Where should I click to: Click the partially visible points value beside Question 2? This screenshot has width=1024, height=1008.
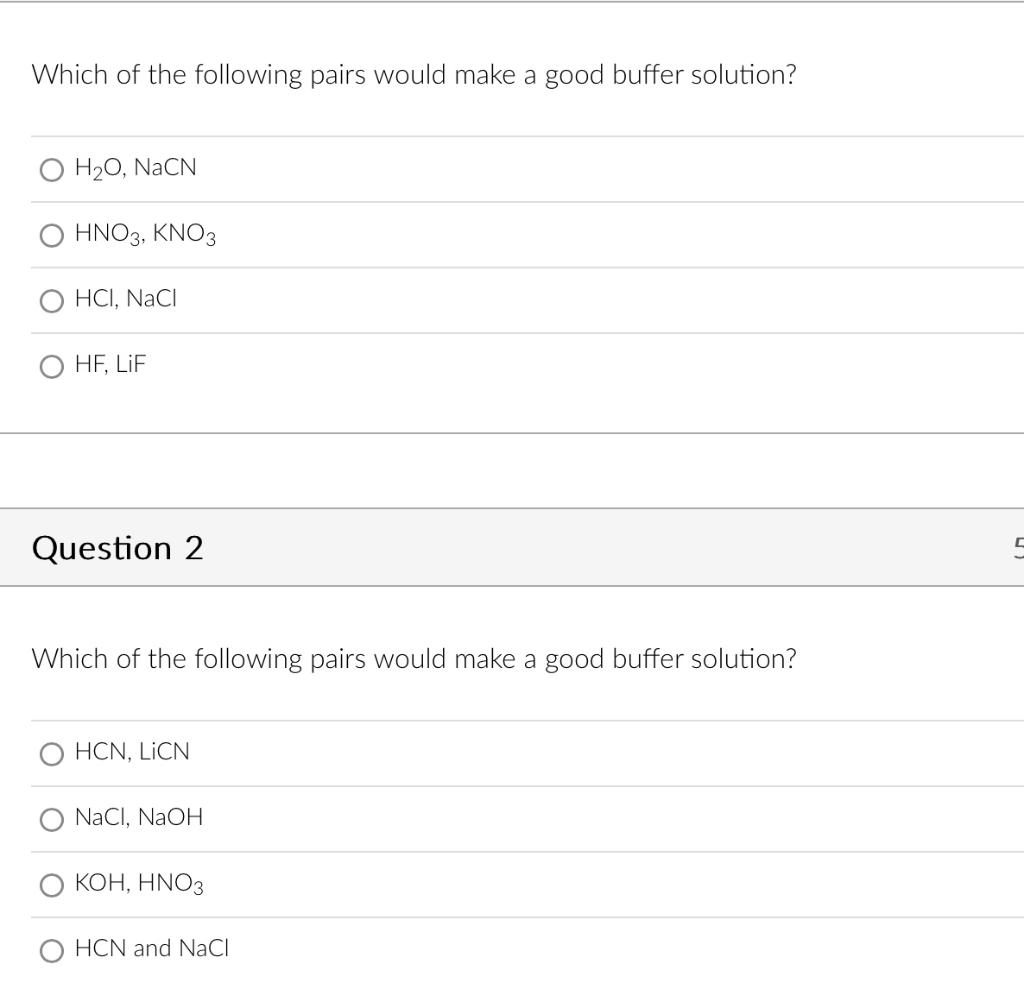point(1019,547)
